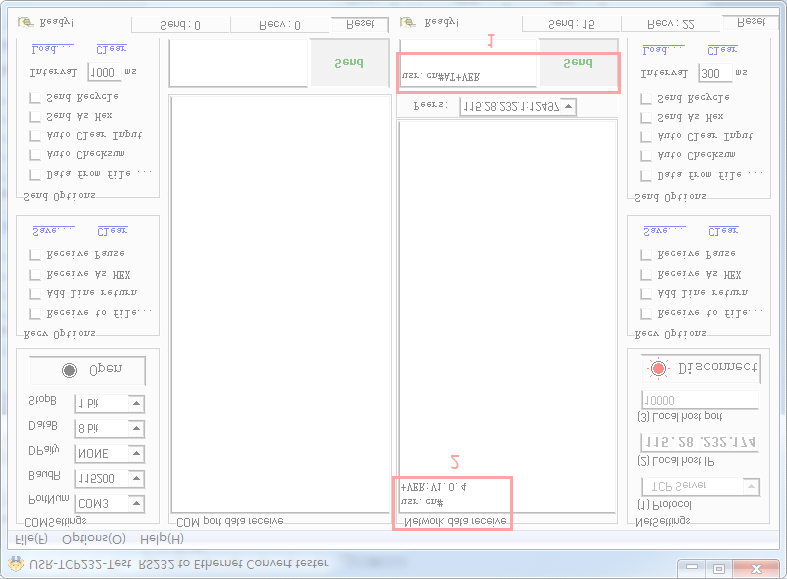Click network-side Clear link in Send Options

[x=722, y=50]
